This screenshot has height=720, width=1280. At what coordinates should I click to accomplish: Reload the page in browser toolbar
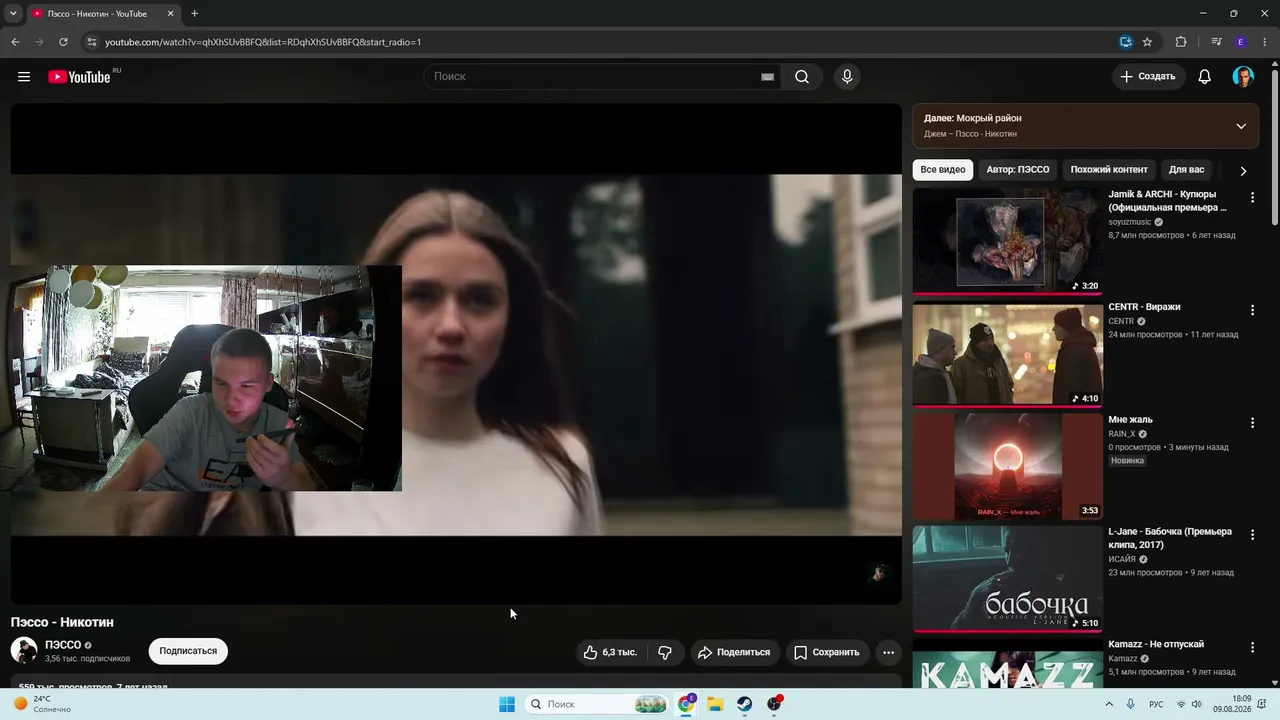(x=63, y=42)
